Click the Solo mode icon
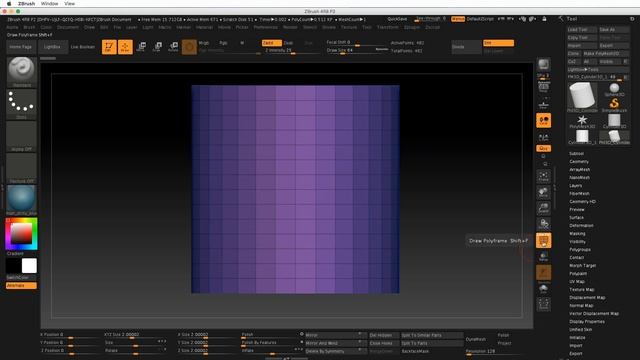This screenshot has width=640, height=360. [543, 289]
